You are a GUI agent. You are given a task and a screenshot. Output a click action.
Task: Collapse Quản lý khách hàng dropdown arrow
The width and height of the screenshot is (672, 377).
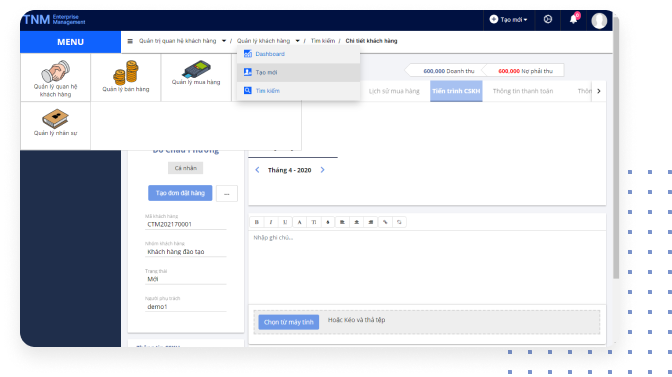click(x=297, y=41)
